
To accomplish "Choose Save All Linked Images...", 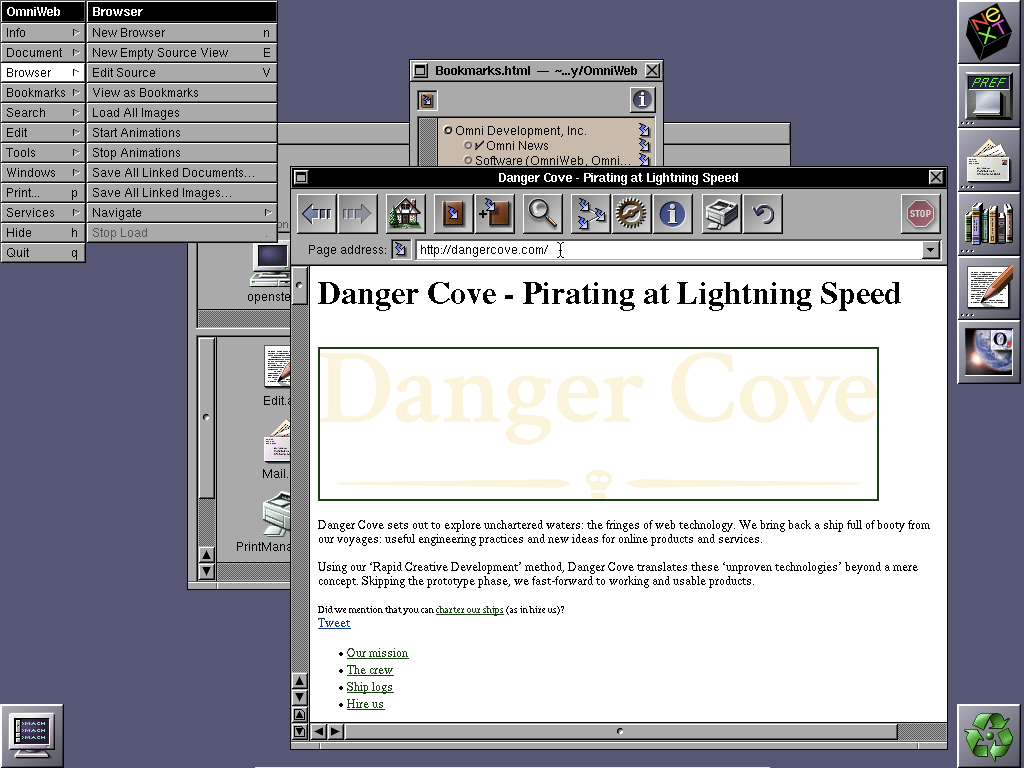I will [182, 193].
